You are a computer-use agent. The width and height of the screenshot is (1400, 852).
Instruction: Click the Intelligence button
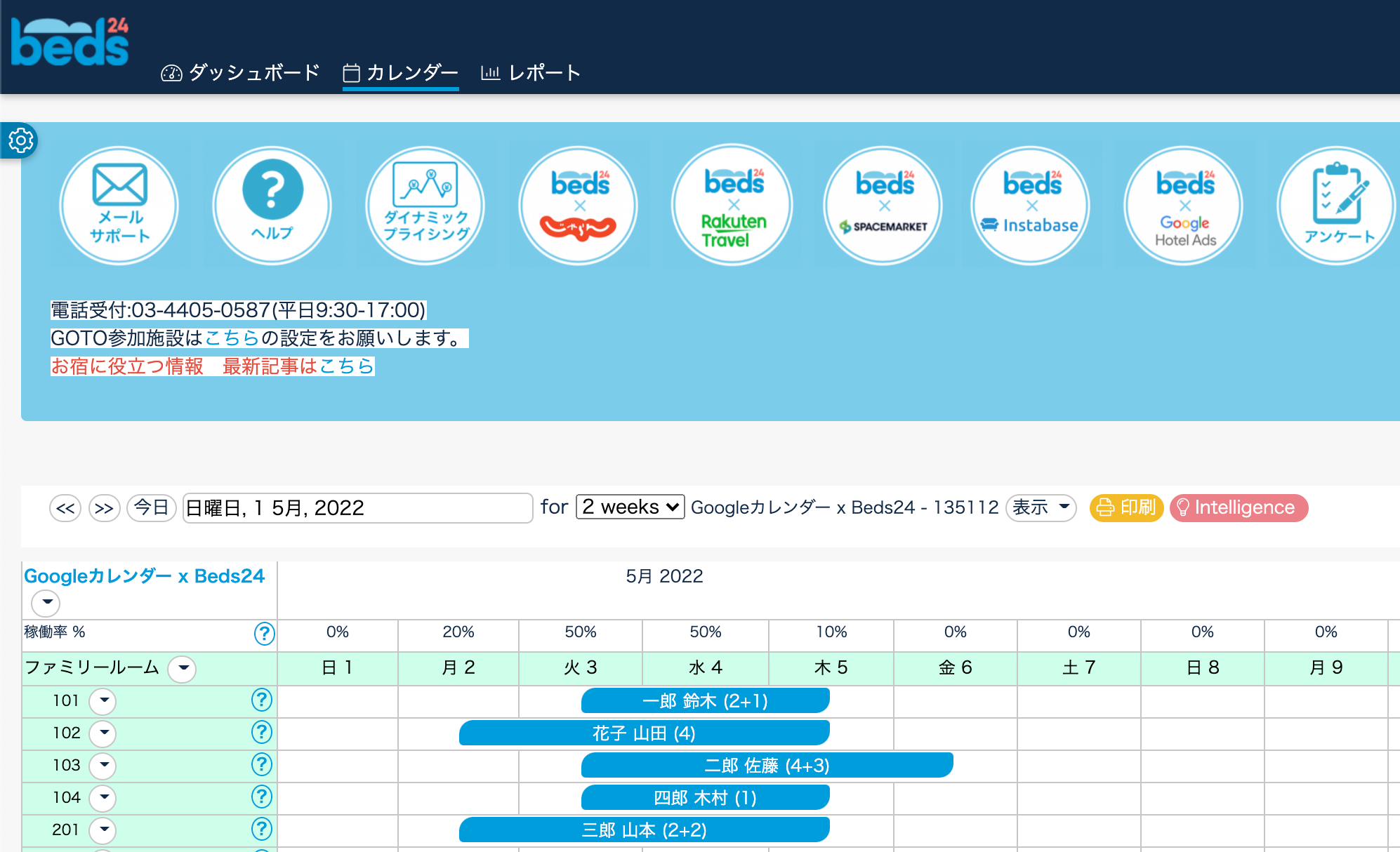pyautogui.click(x=1239, y=507)
